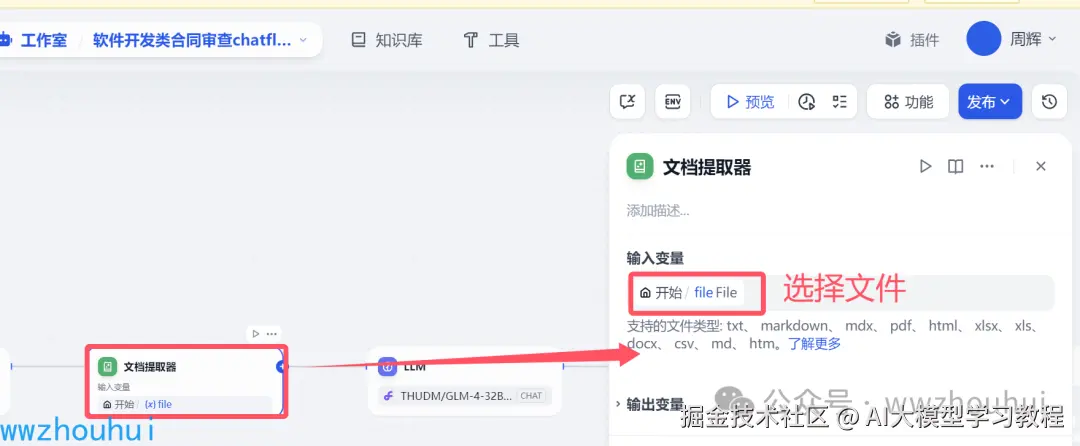Select the 开始 / file File input variable field
This screenshot has height=446, width=1080.
(x=840, y=293)
